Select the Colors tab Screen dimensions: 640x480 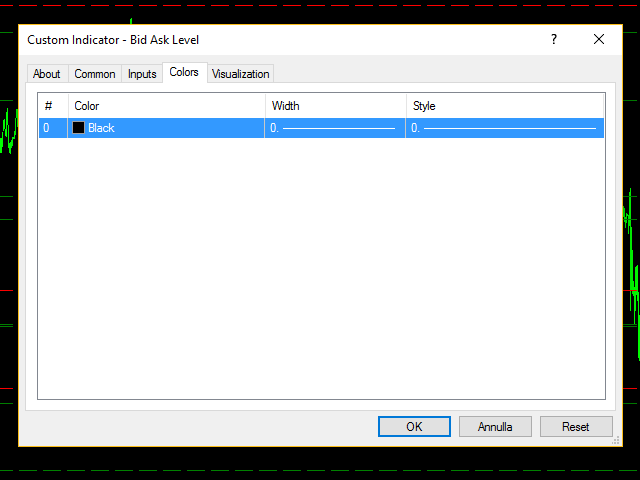coord(184,72)
